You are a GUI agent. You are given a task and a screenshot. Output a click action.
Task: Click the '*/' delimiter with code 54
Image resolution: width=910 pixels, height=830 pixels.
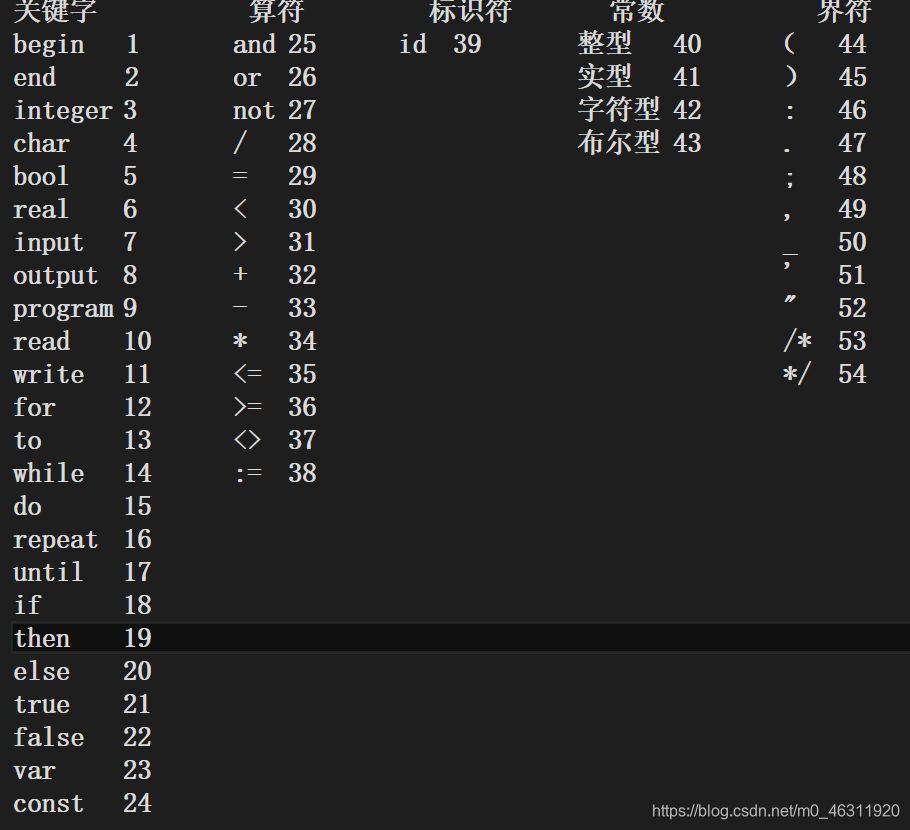[797, 374]
